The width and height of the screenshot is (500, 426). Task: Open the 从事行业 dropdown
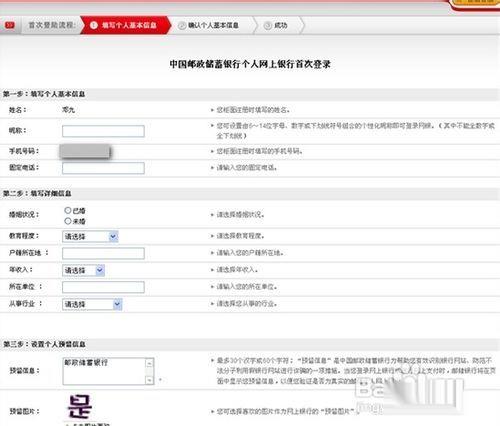point(92,304)
